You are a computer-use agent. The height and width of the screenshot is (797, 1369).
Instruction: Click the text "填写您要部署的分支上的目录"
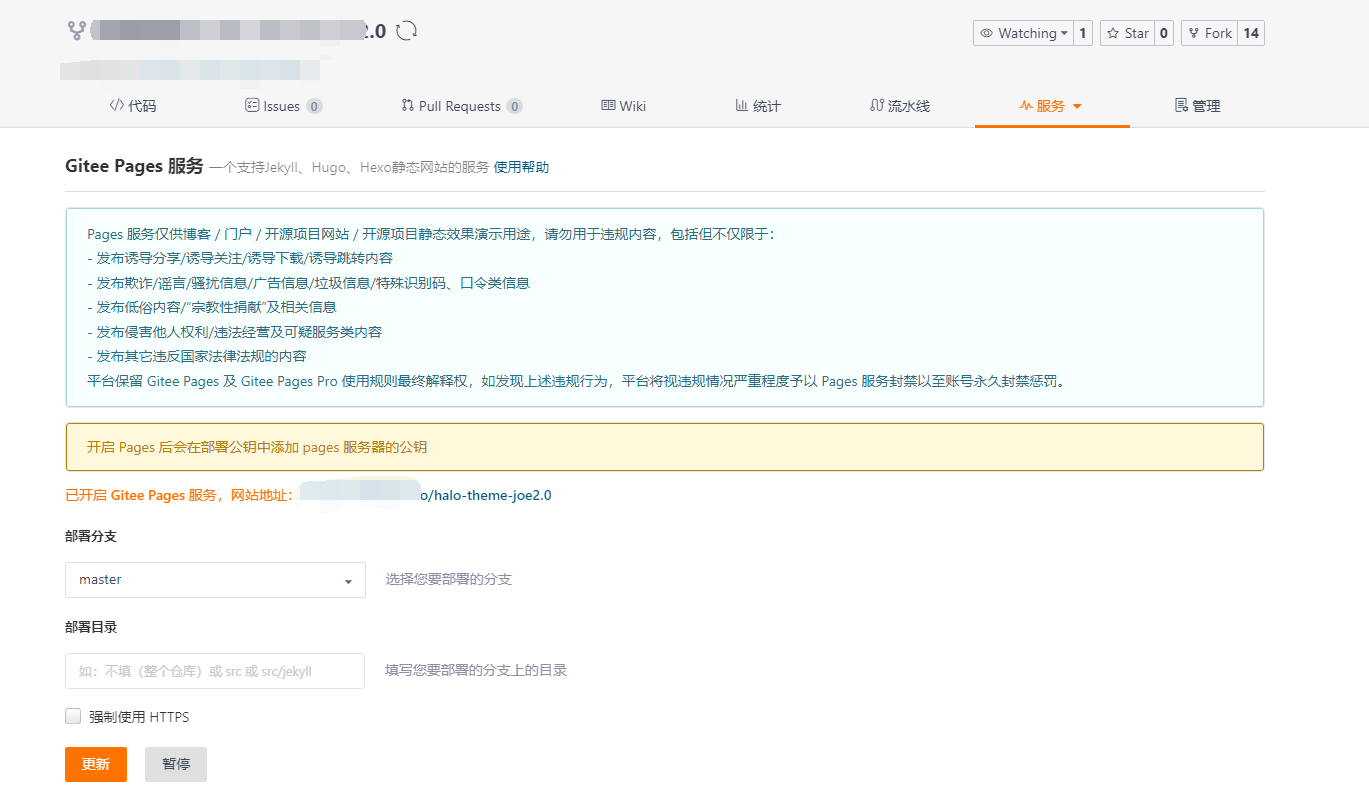476,670
